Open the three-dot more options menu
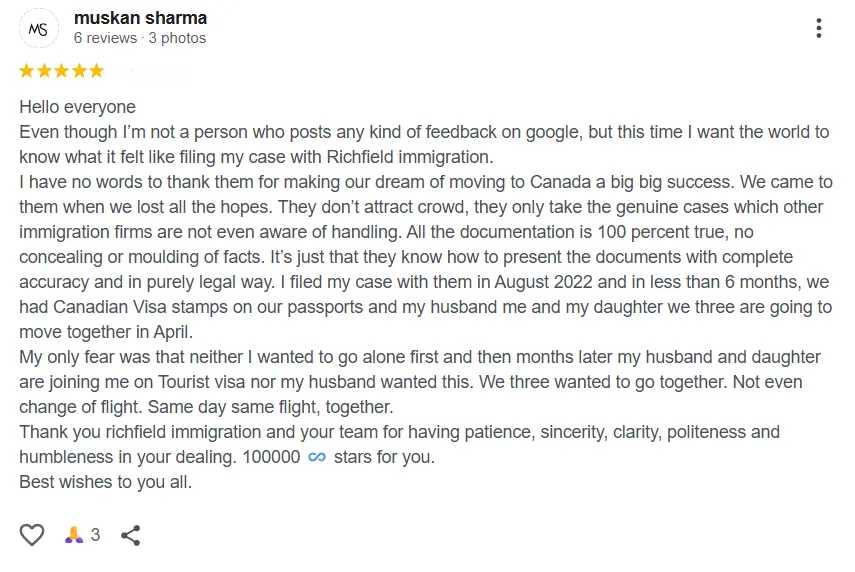Screen dimensions: 855x572 click(818, 28)
